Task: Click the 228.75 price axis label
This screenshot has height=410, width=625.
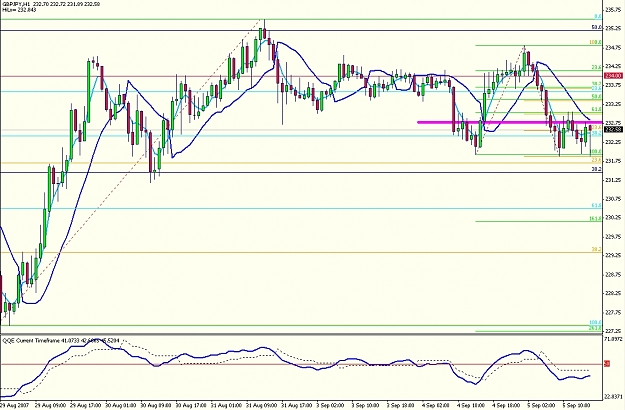Action: [x=614, y=275]
